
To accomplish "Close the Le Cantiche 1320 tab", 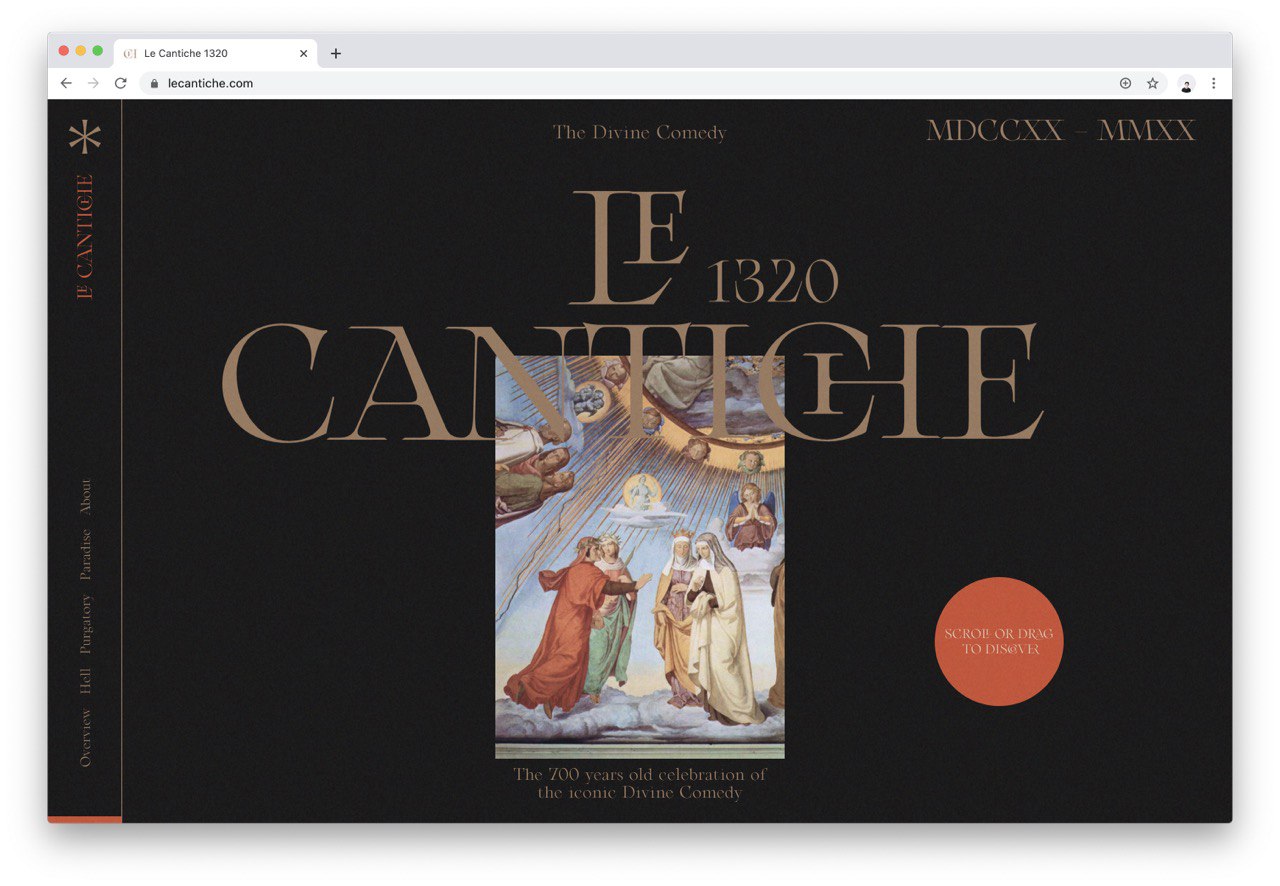I will point(303,53).
